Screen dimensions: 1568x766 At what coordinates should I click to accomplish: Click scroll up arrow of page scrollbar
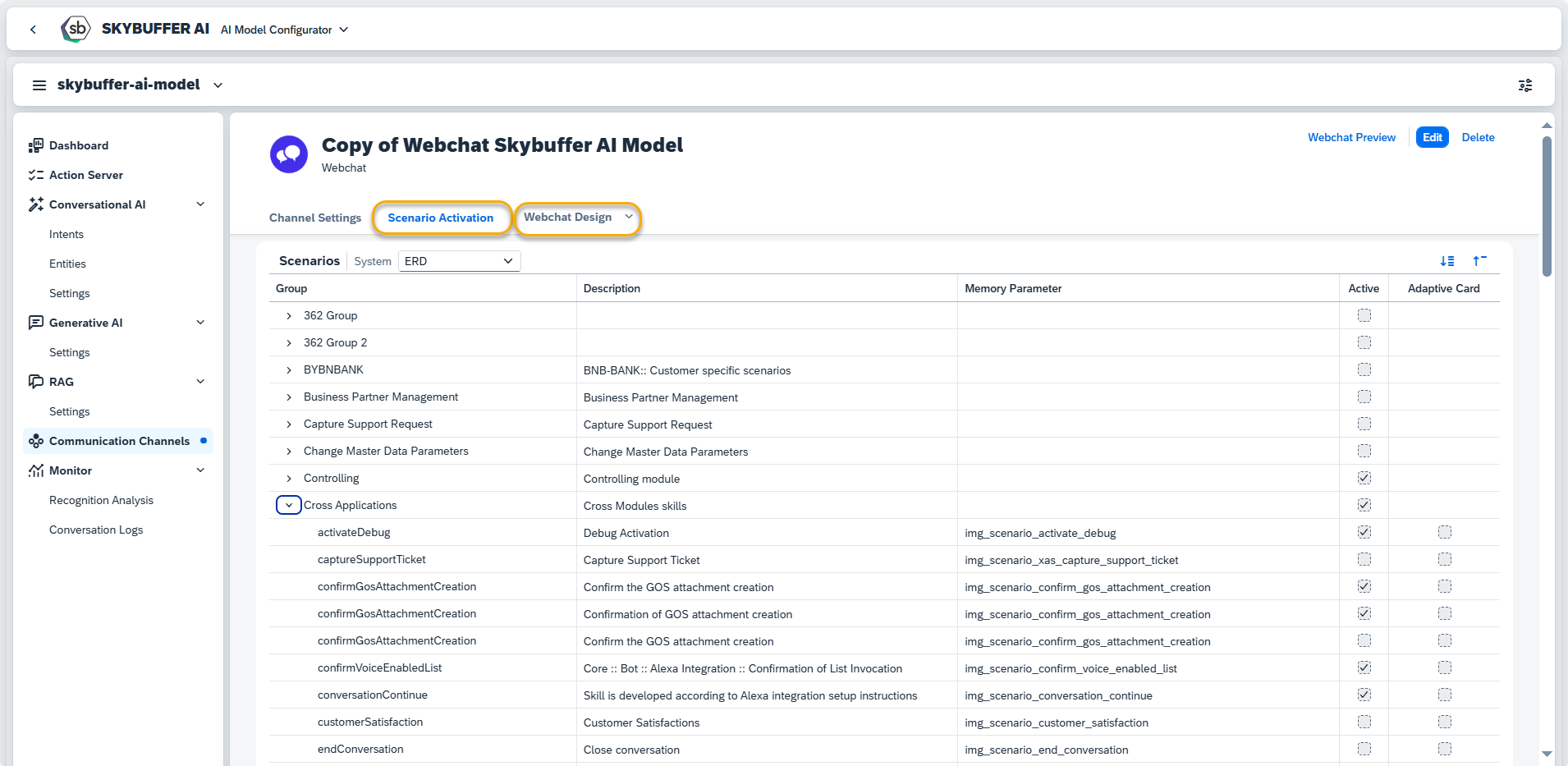pyautogui.click(x=1547, y=126)
